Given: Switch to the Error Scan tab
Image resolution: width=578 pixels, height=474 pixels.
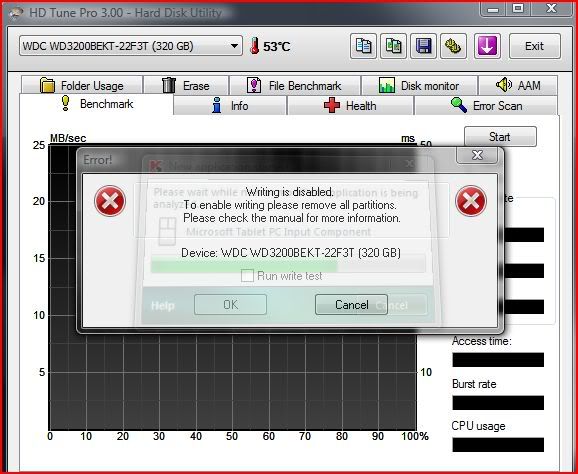Looking at the screenshot, I should point(486,106).
